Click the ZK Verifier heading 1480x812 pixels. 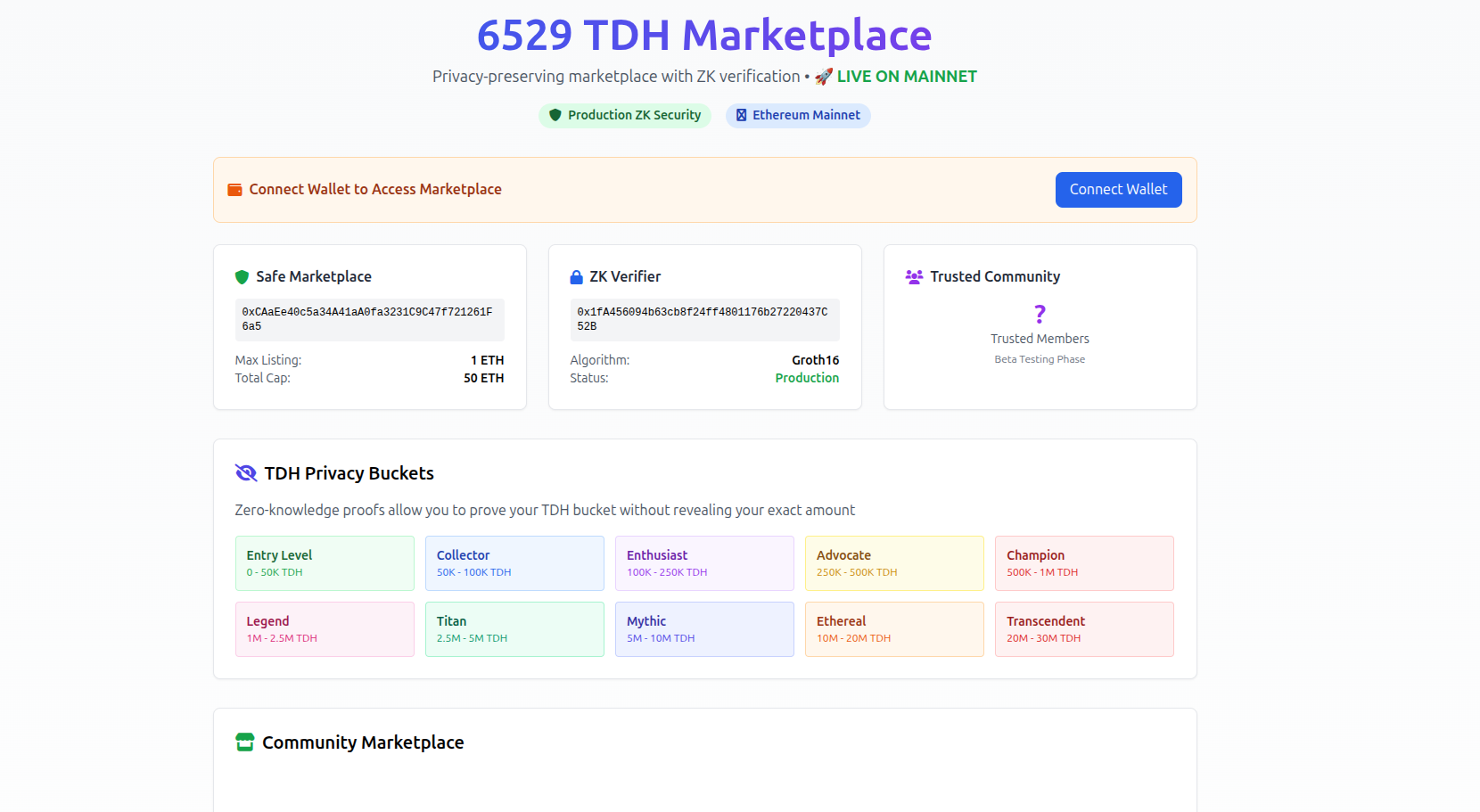(x=625, y=277)
